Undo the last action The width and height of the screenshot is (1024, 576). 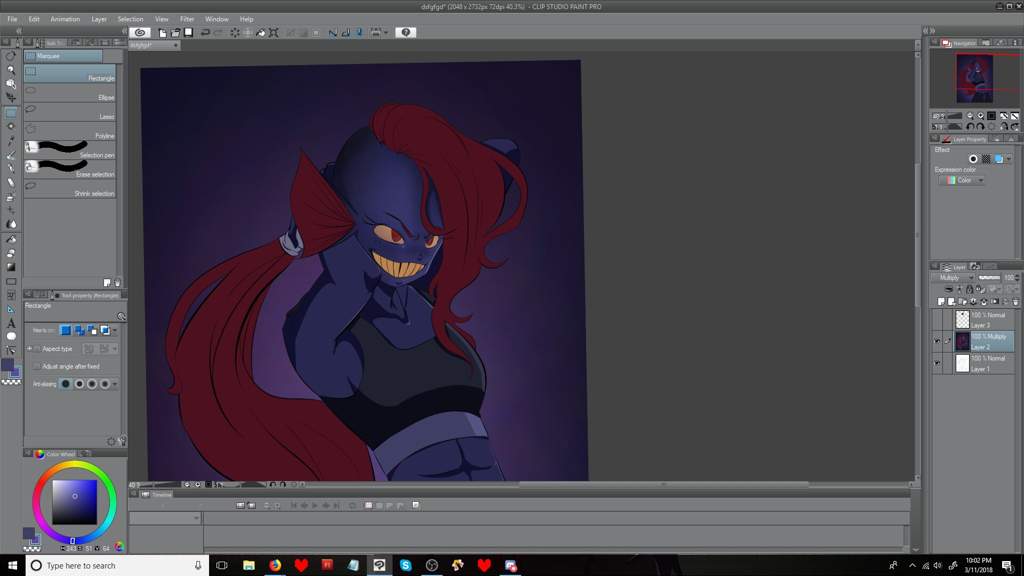[x=205, y=32]
